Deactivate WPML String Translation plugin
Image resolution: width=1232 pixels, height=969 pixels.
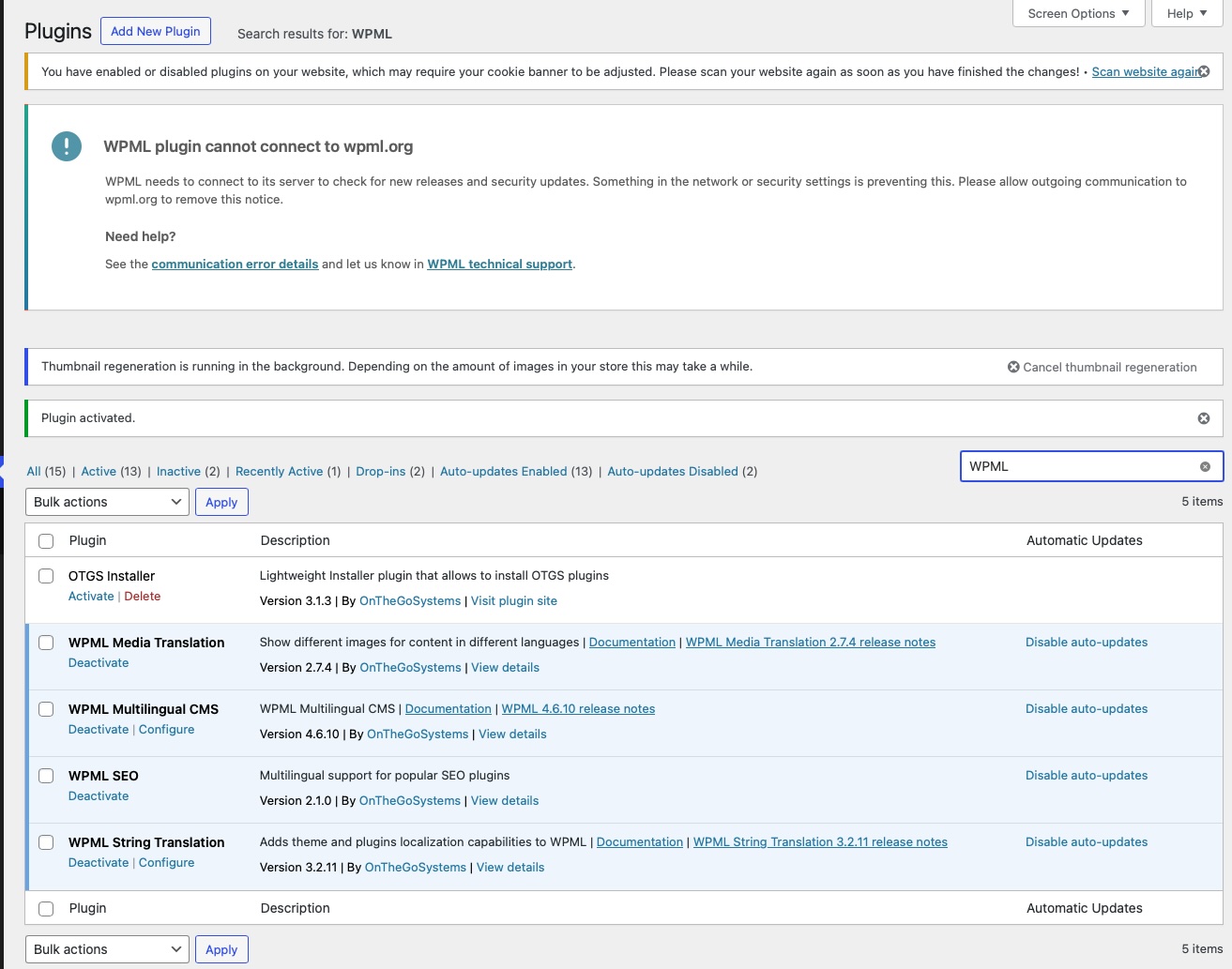tap(99, 863)
